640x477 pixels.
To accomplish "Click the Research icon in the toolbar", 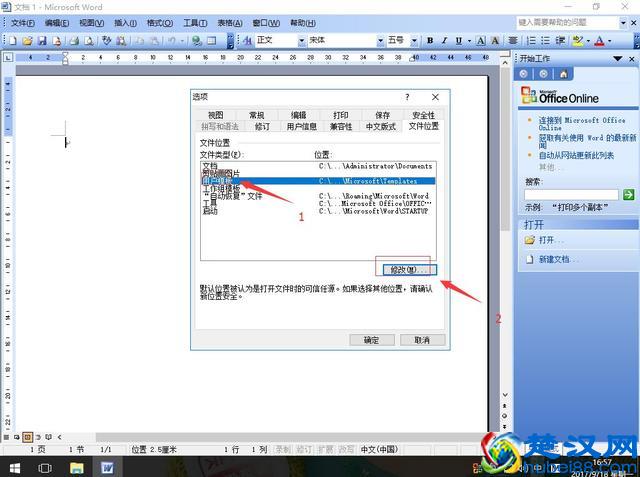I will tap(121, 40).
